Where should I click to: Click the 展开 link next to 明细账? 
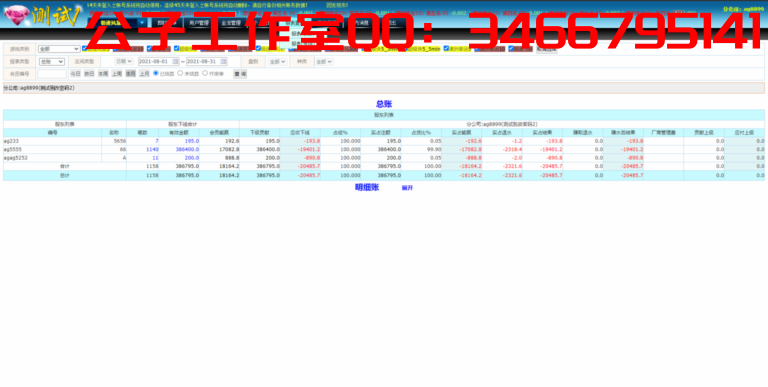click(x=407, y=188)
